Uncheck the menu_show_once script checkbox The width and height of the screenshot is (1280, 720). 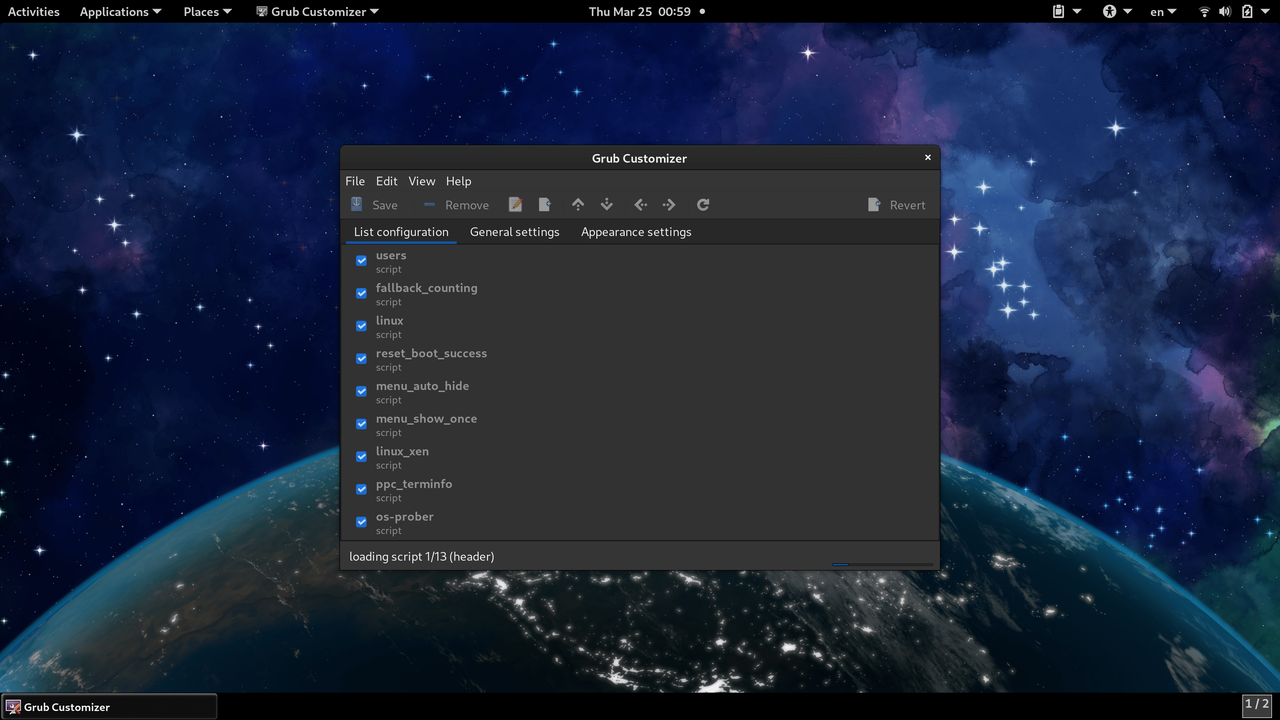(362, 424)
